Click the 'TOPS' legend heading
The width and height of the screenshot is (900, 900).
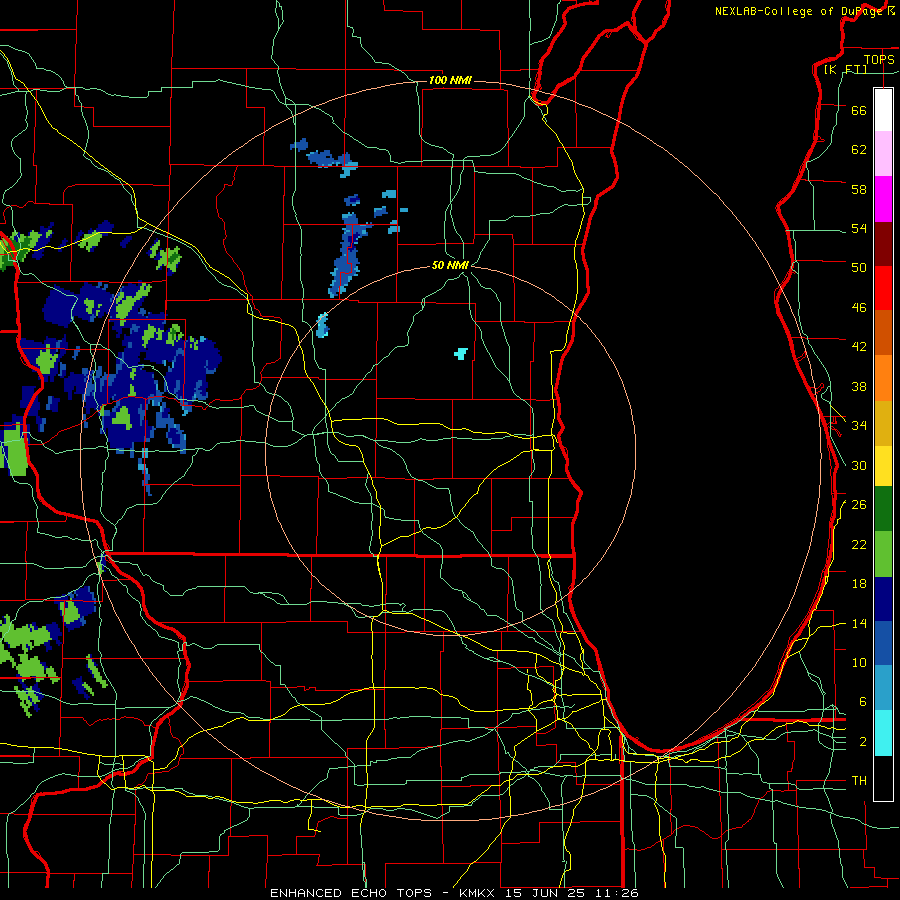coord(879,59)
